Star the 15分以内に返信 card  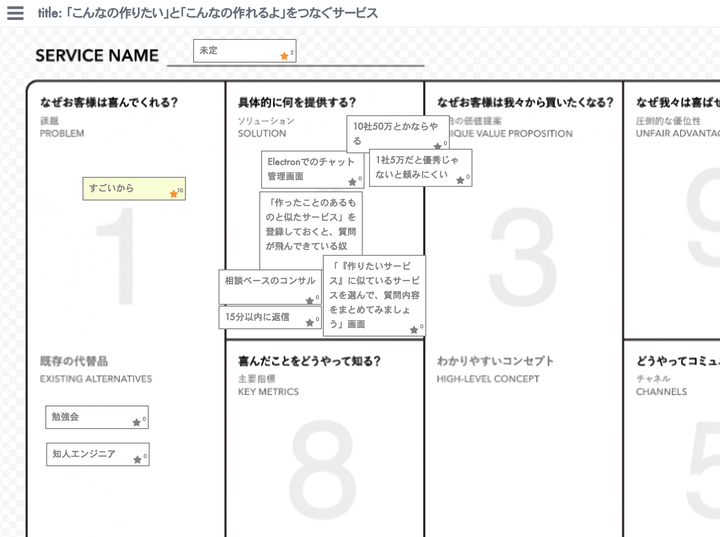tap(309, 322)
